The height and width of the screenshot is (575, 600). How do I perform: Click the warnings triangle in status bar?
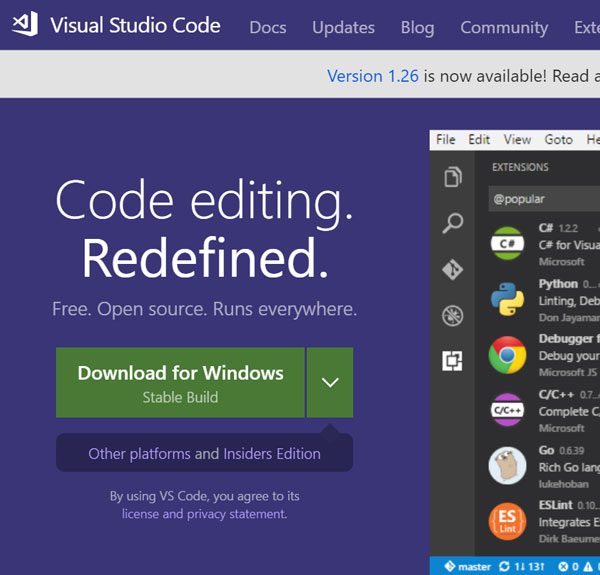coord(587,567)
